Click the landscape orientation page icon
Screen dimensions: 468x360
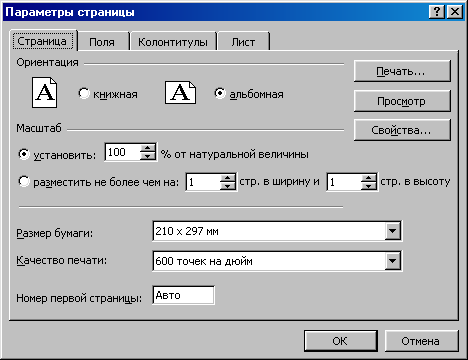click(180, 92)
